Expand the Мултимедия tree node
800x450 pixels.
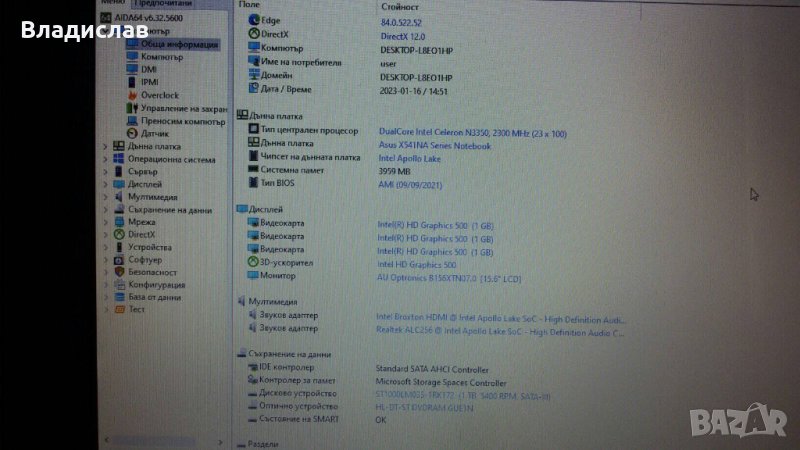(109, 197)
